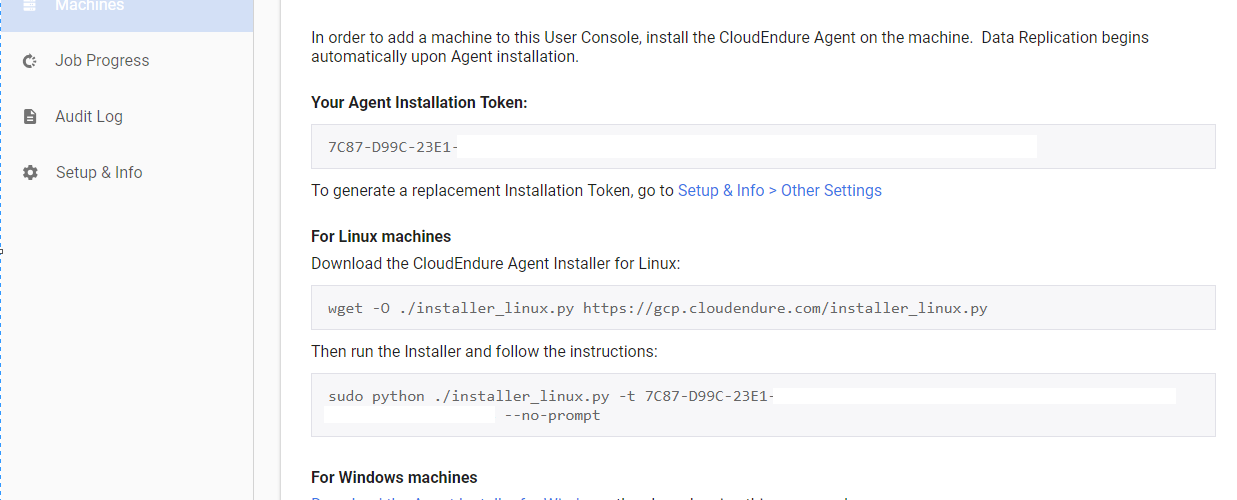Click the Agent Installation Token field

coord(762,147)
